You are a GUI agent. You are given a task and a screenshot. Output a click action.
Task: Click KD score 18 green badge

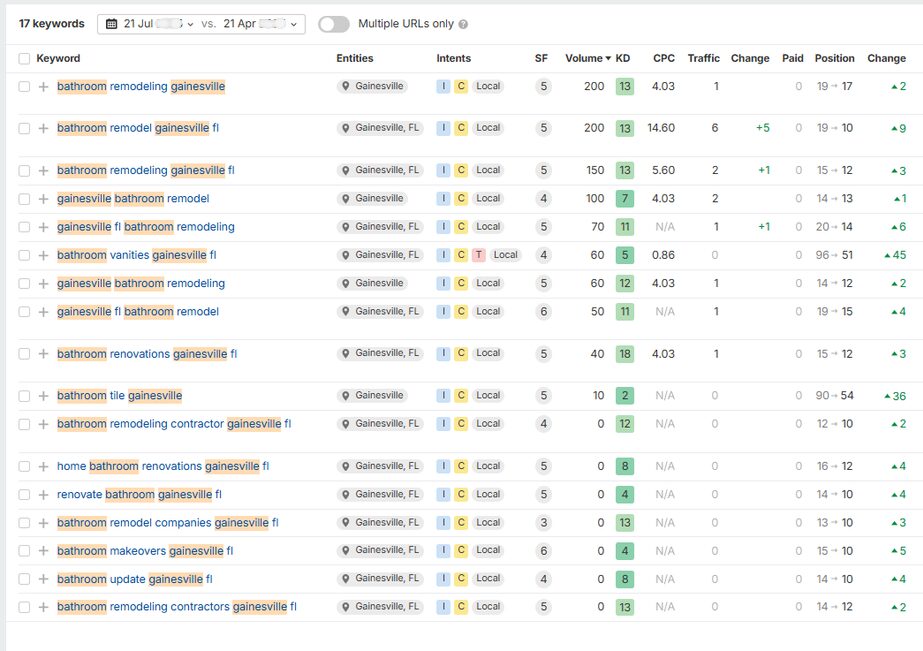coord(625,354)
